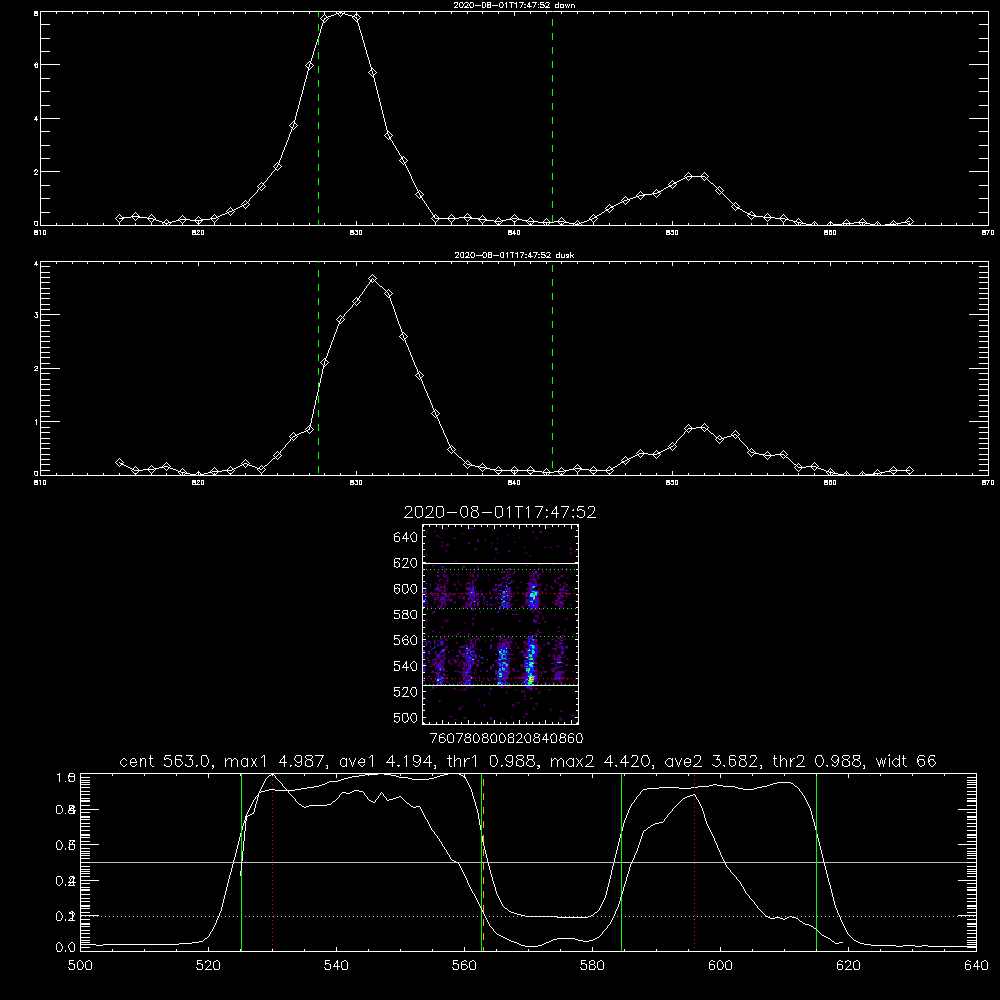Select the "max2 4.420" value in the header
The width and height of the screenshot is (1000, 1000).
[599, 761]
